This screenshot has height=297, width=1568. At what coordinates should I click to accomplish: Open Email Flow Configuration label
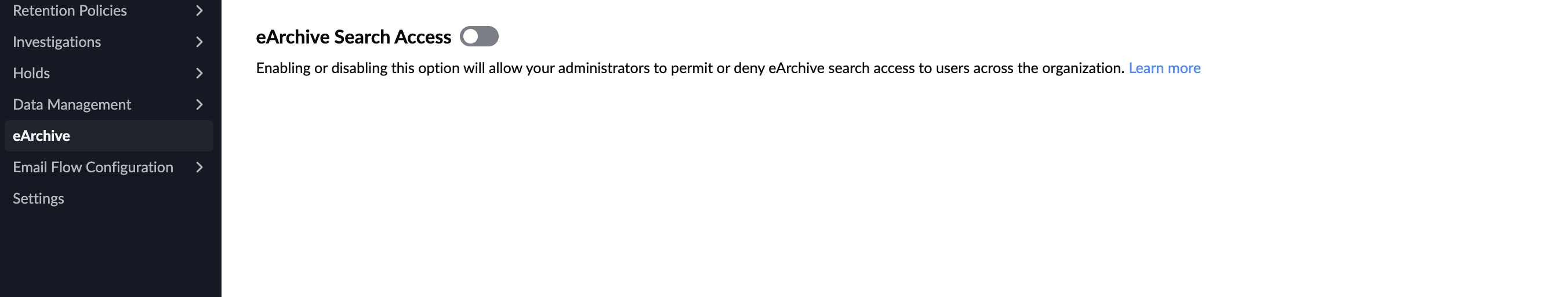click(93, 168)
